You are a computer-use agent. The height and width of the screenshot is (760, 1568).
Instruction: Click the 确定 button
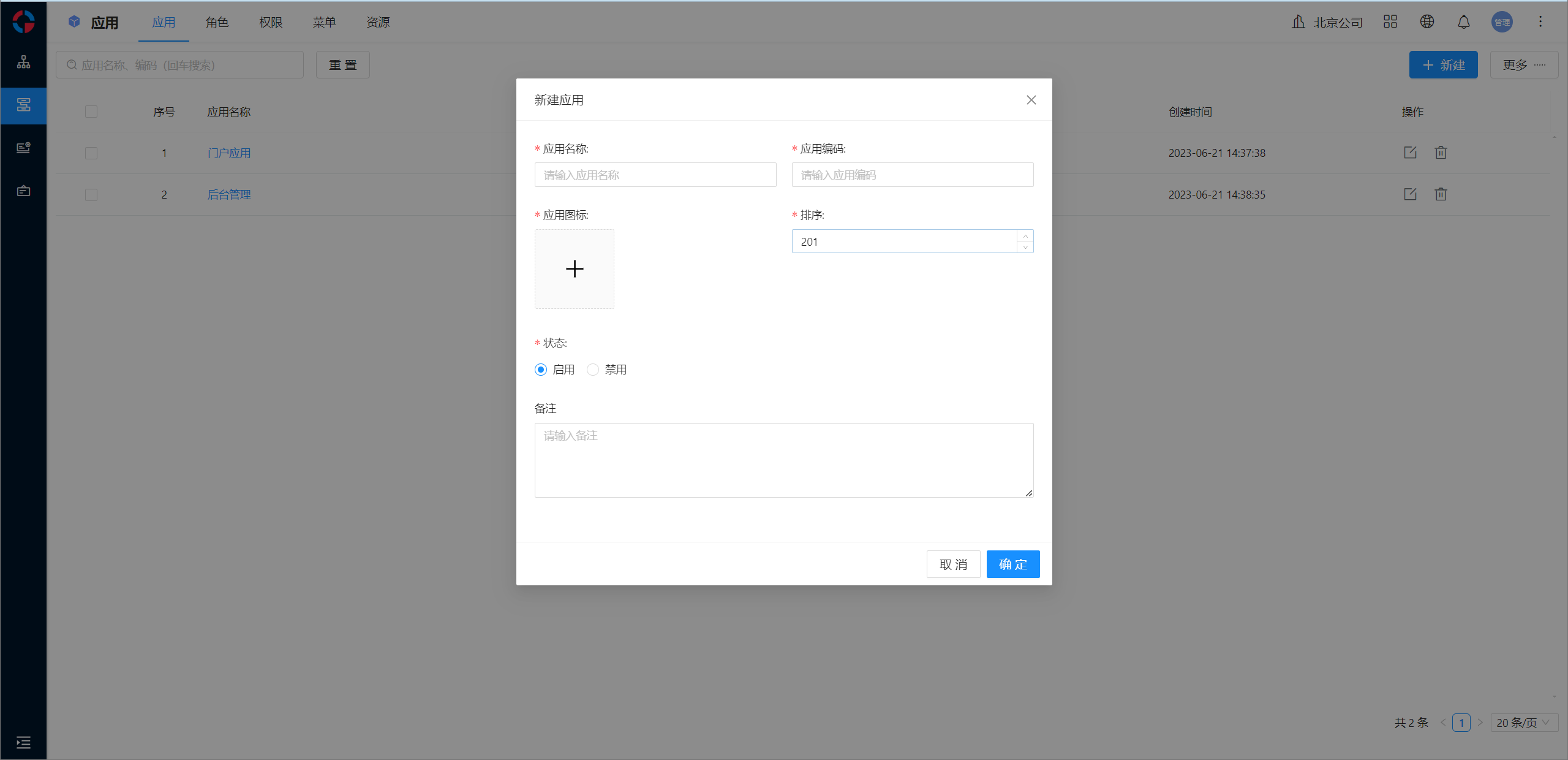[x=1012, y=564]
